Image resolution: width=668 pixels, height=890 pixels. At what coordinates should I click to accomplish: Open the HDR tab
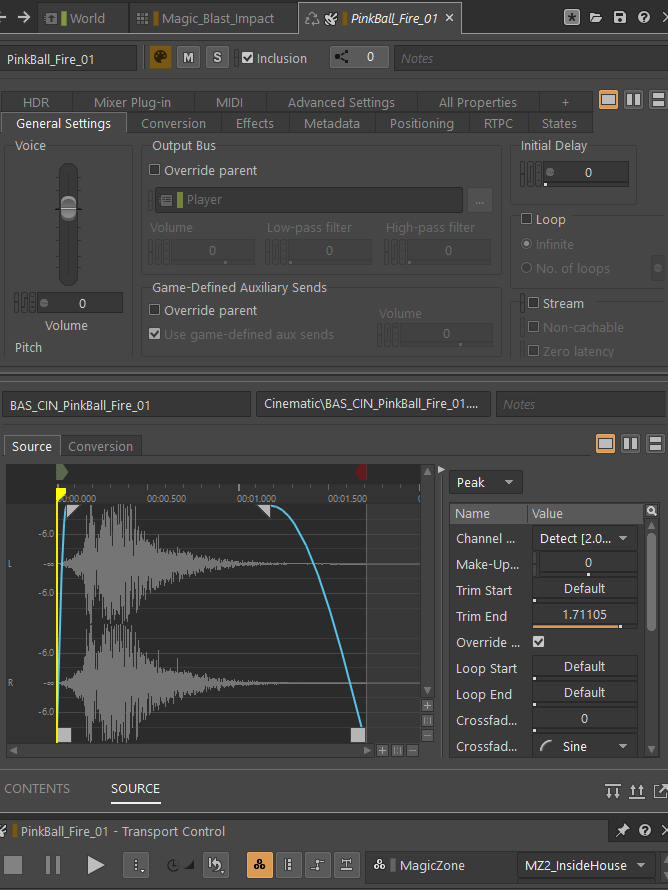(x=36, y=102)
